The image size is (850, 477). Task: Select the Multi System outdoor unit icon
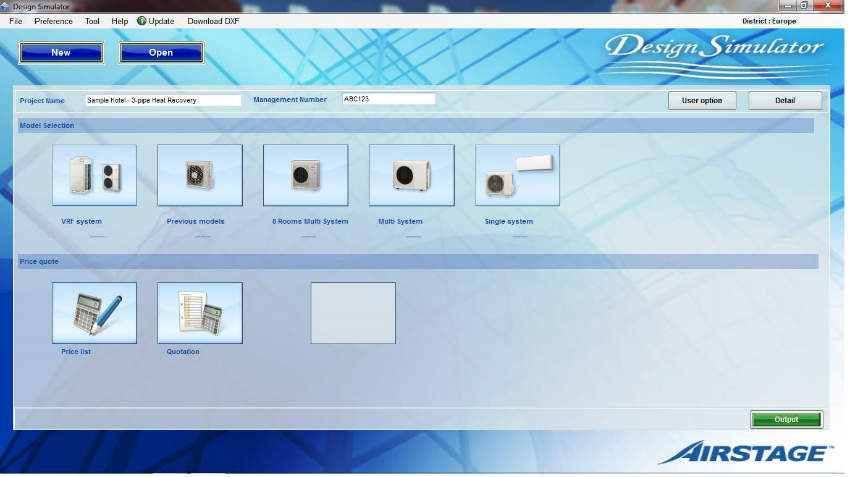pos(411,175)
